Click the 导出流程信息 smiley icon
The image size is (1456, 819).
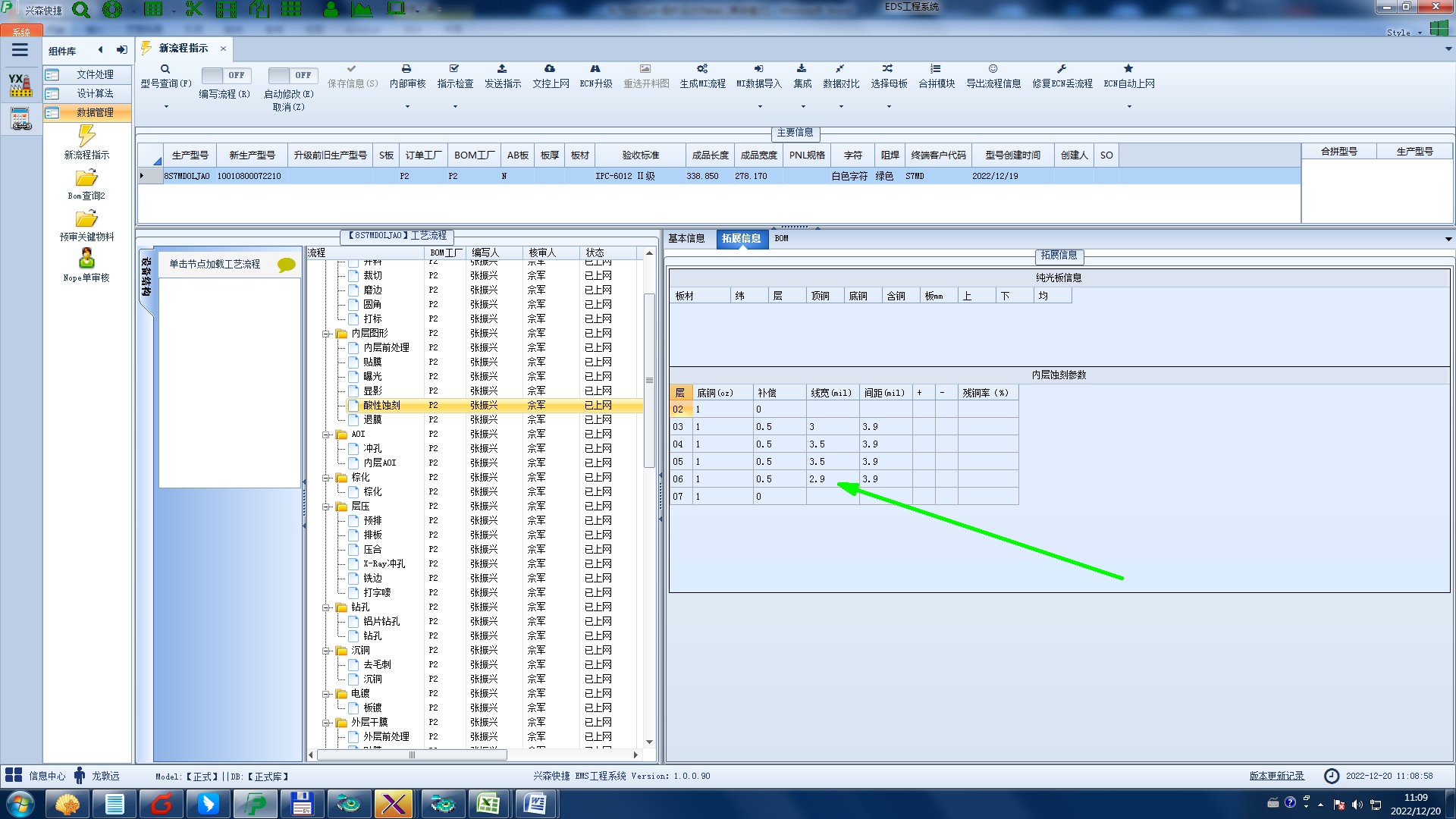pyautogui.click(x=993, y=69)
